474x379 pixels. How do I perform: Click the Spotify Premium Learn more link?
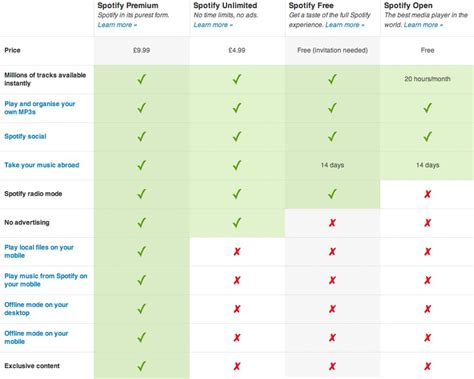click(x=117, y=25)
